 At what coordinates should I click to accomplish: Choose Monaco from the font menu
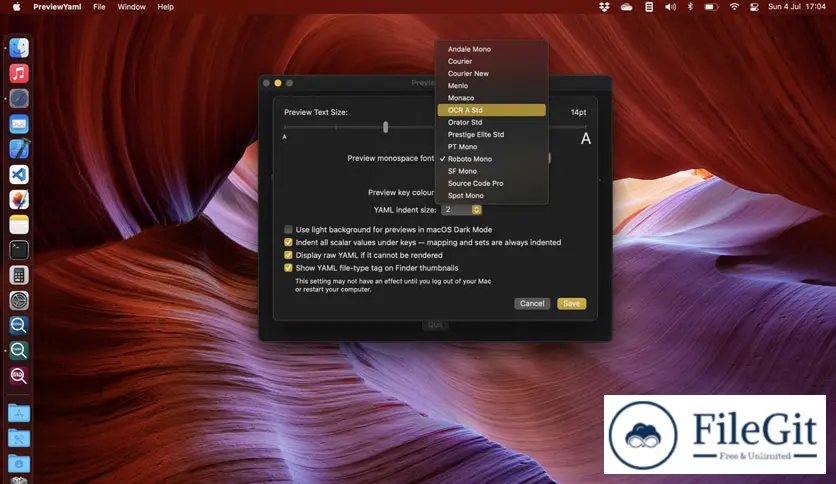(x=492, y=98)
